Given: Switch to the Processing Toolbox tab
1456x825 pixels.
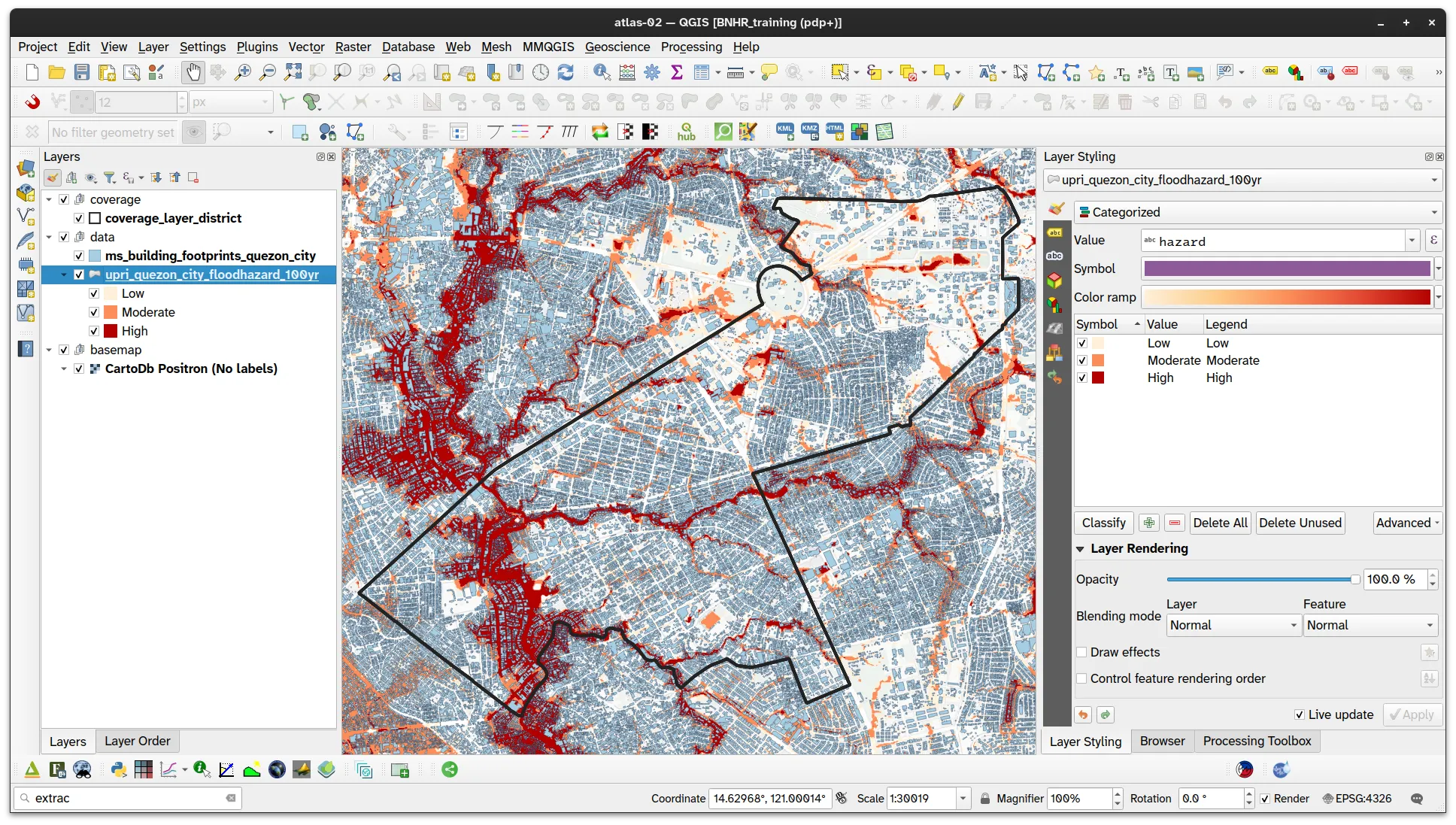Looking at the screenshot, I should [1257, 741].
